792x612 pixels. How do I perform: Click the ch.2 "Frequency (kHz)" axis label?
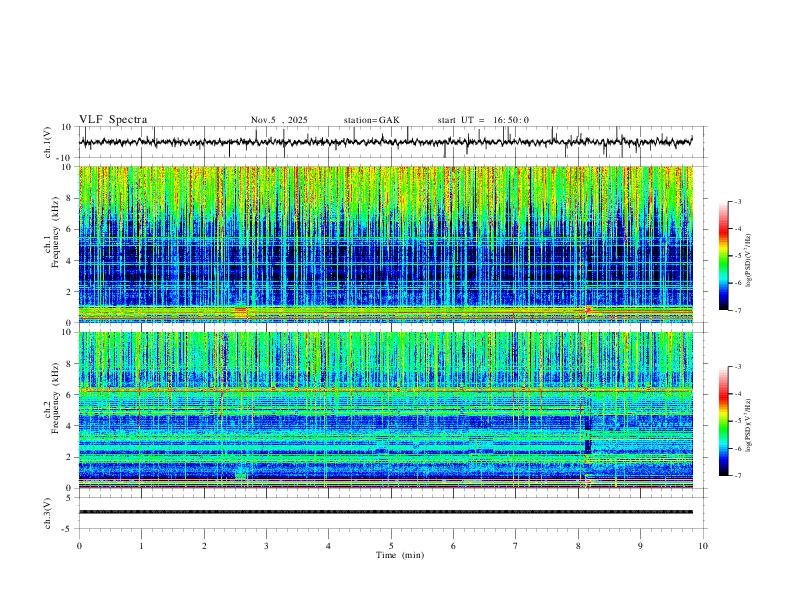(55, 398)
